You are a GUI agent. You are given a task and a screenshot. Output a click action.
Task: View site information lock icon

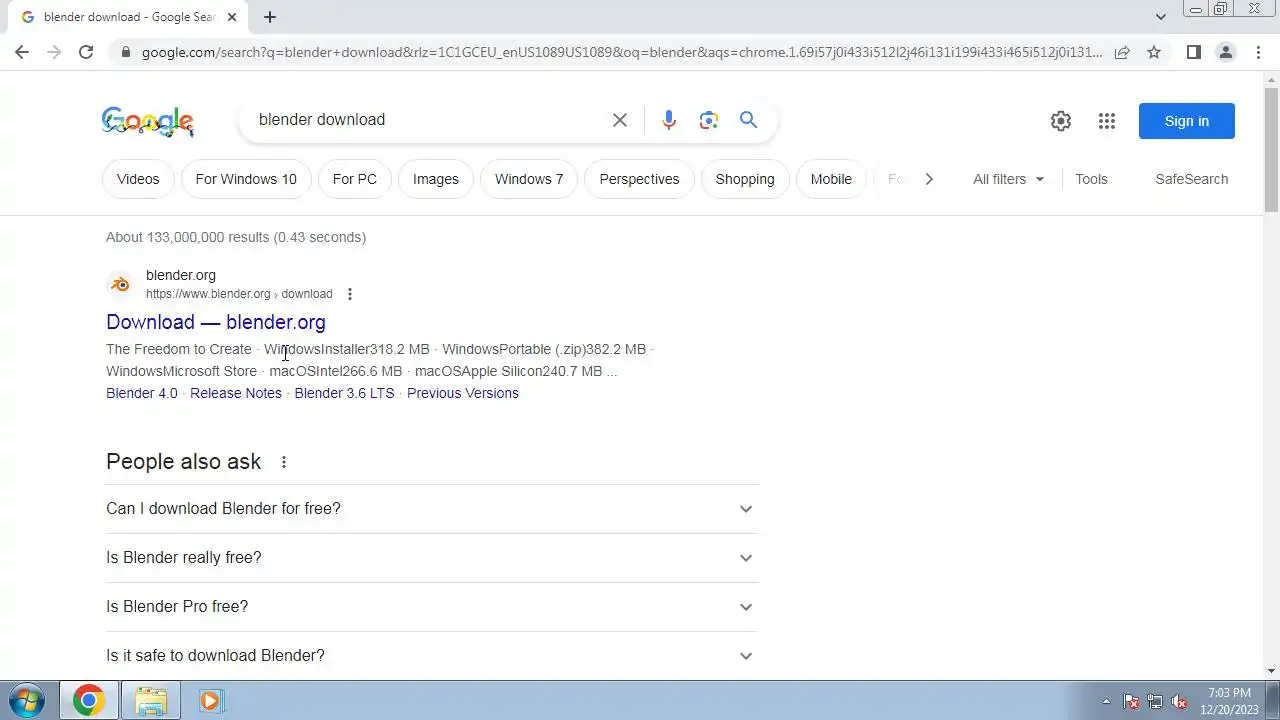(x=125, y=52)
